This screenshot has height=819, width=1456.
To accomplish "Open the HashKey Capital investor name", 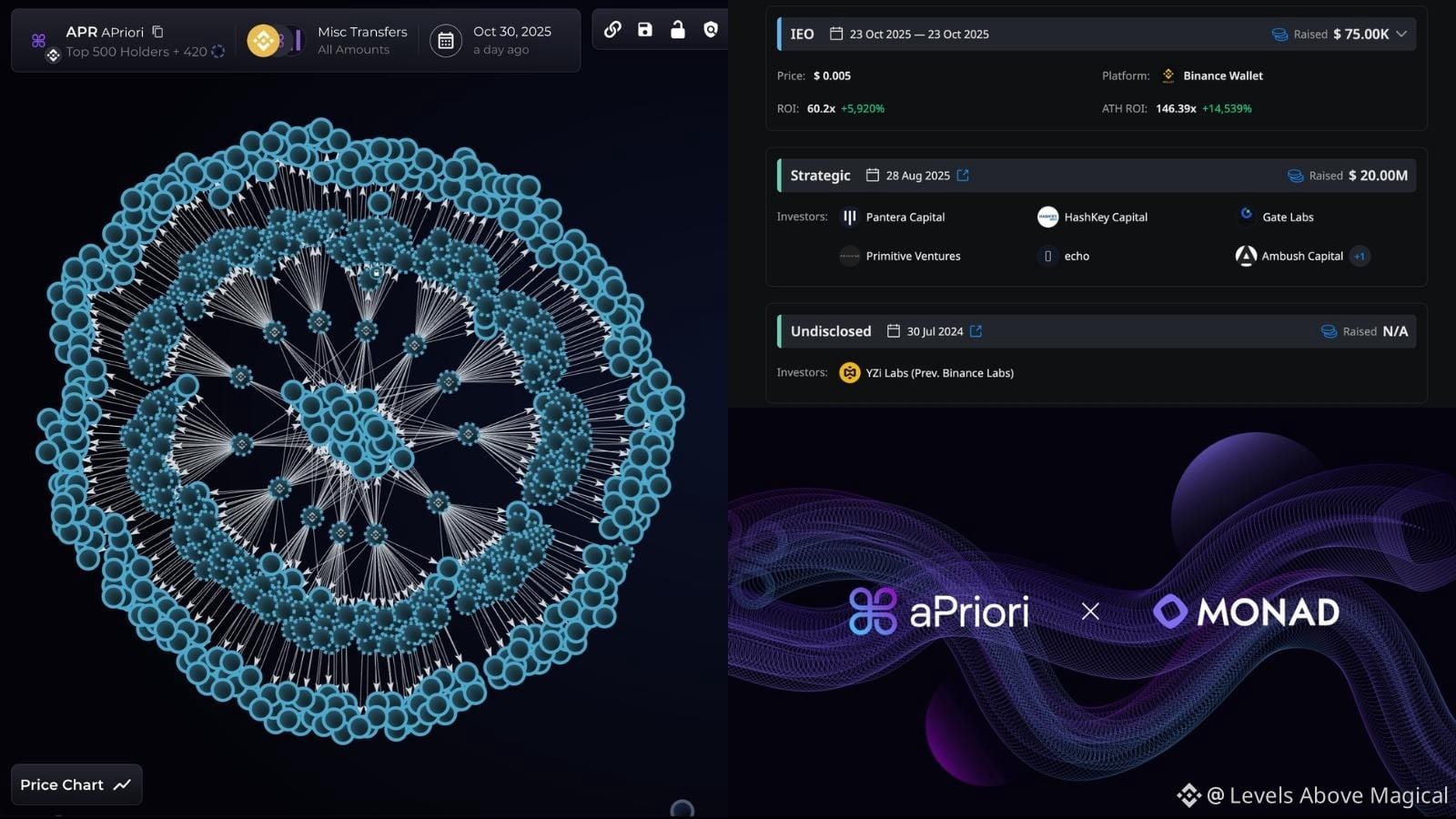I will (1106, 217).
